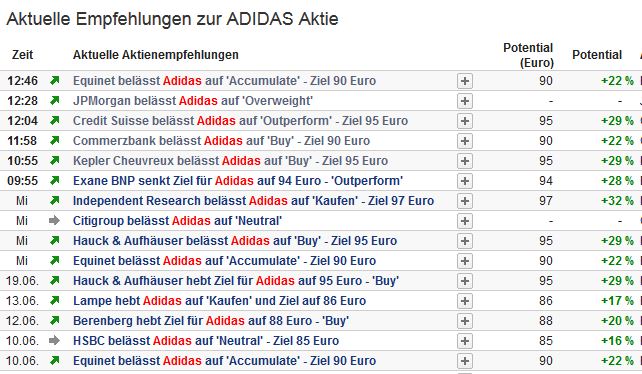Open the 'Lampe hebt Adidas auf Kaufen' link
642x374 pixels.
(219, 301)
